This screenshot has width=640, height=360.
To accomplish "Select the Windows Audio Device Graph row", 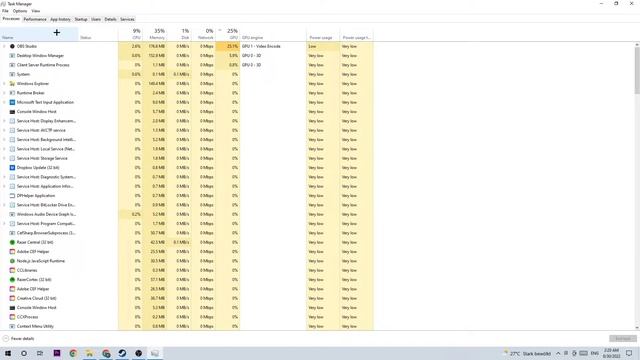I will [187, 214].
